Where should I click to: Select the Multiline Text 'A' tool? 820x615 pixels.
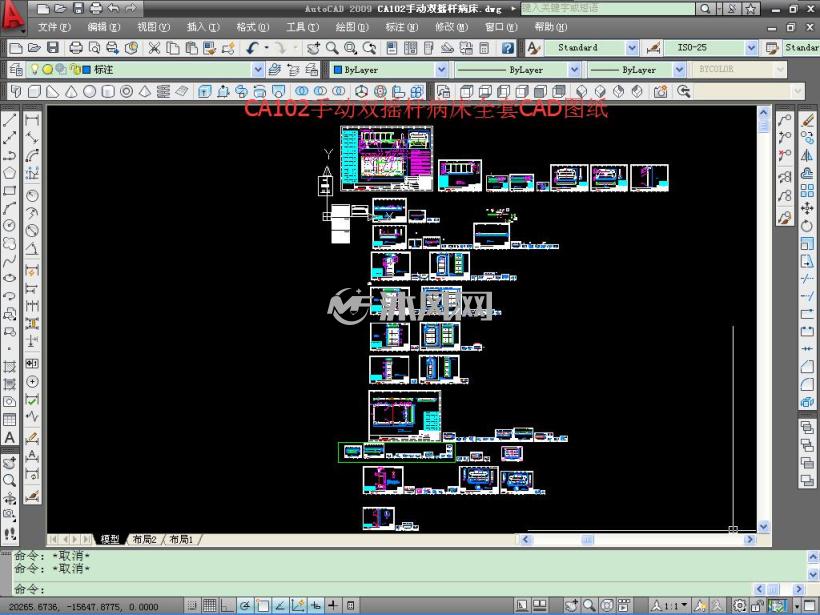(9, 437)
